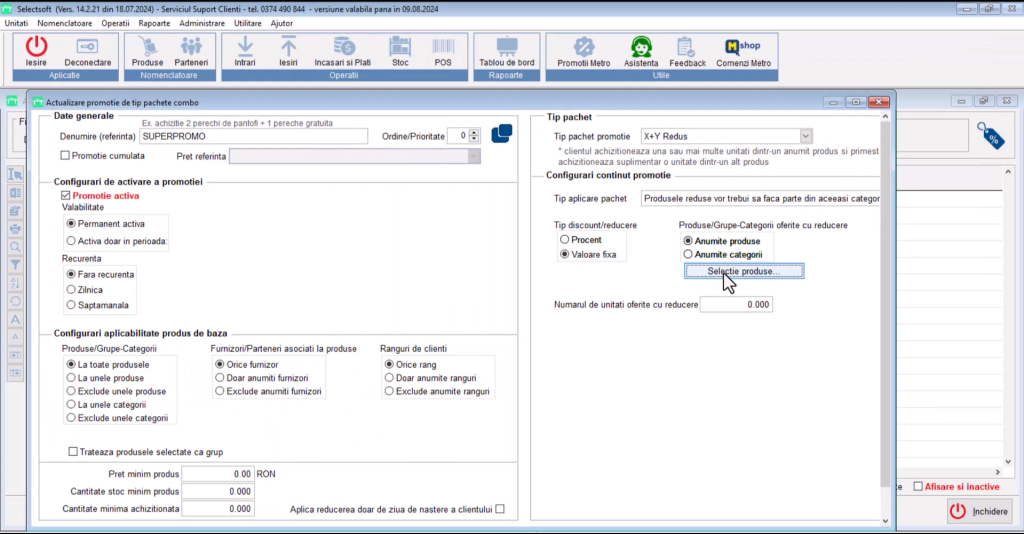This screenshot has height=534, width=1024.
Task: Open the Administrare menu
Action: [202, 23]
